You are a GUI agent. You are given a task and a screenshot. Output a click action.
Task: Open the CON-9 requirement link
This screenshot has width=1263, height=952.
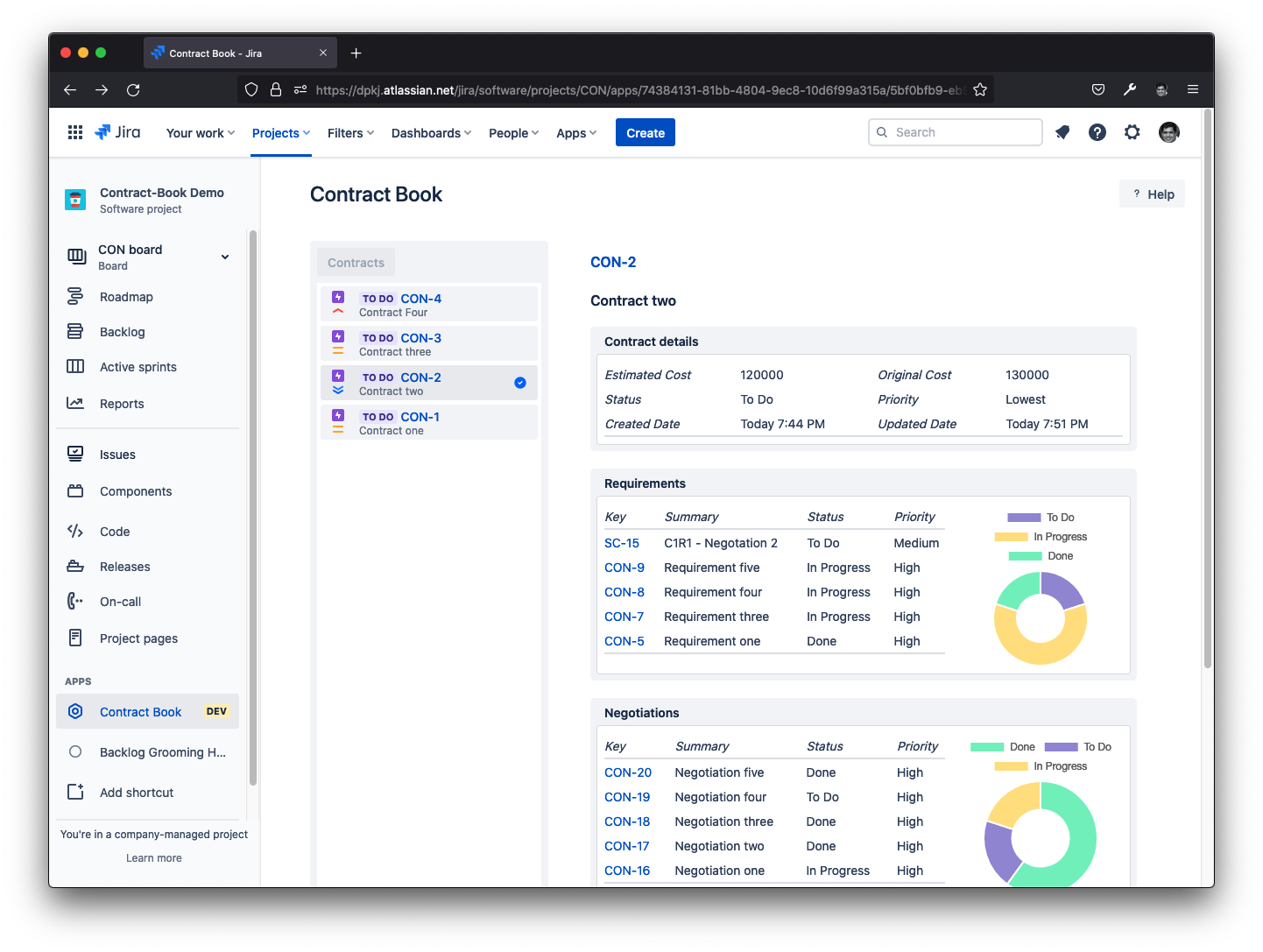[624, 568]
